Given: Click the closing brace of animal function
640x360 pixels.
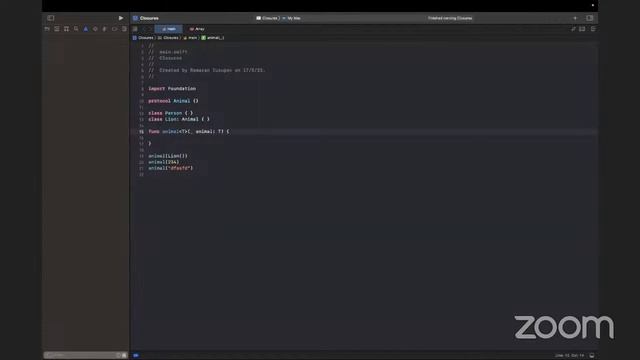Looking at the screenshot, I should [150, 144].
